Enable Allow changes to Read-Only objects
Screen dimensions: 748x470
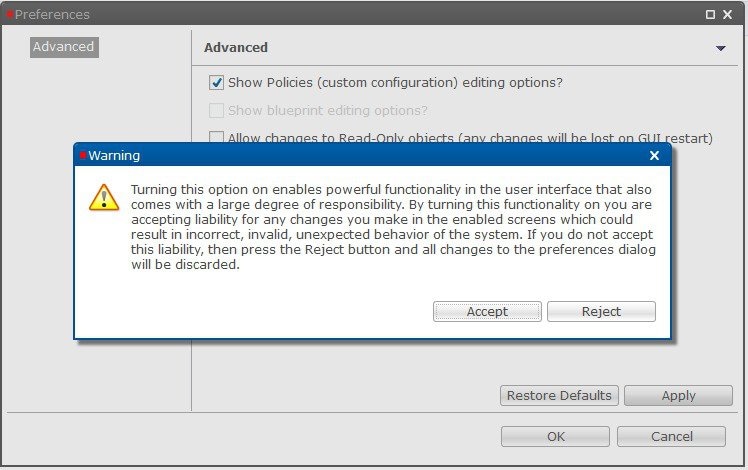tap(216, 137)
